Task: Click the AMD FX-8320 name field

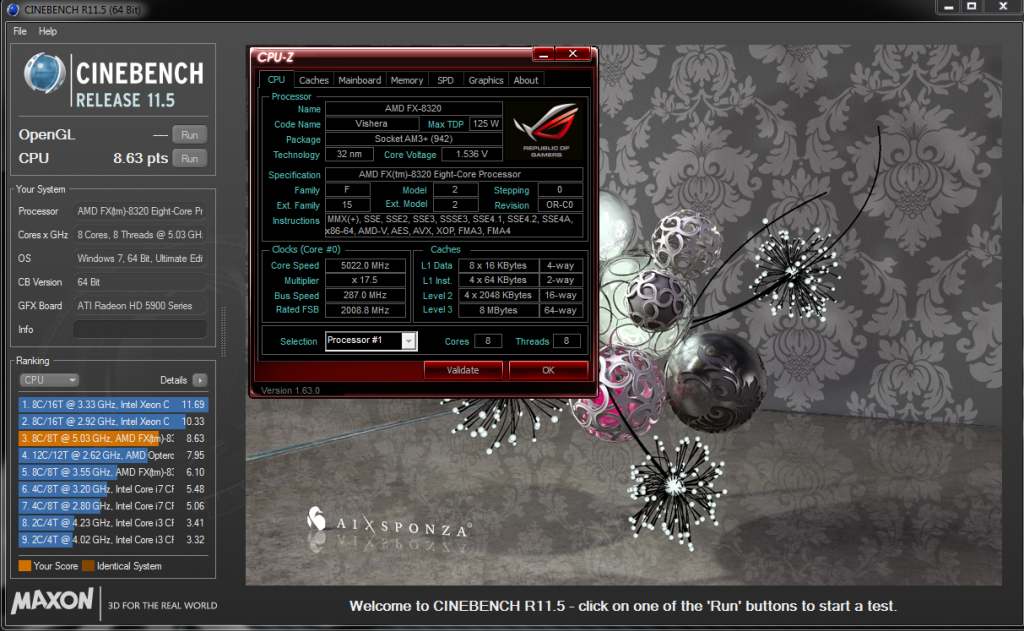Action: 413,108
